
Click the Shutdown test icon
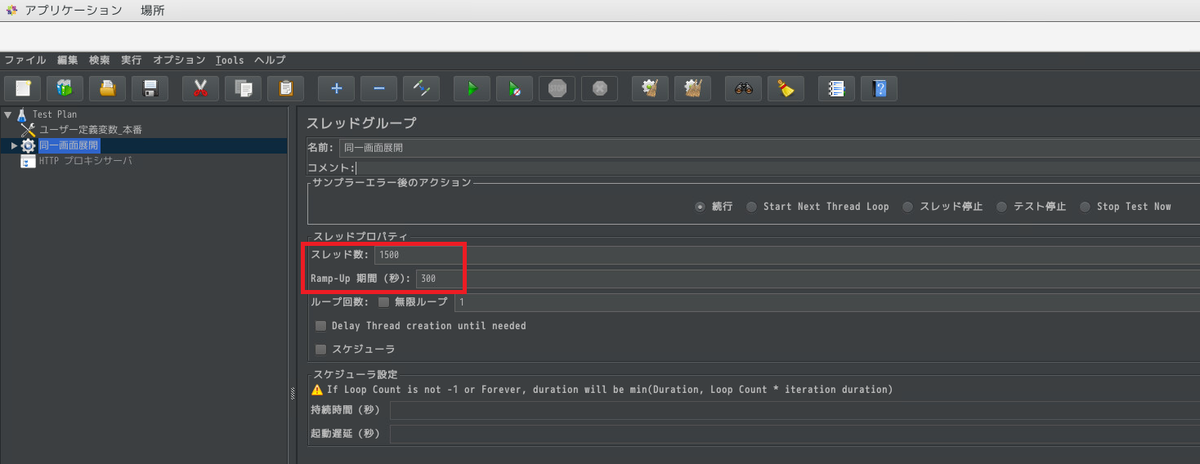point(599,88)
